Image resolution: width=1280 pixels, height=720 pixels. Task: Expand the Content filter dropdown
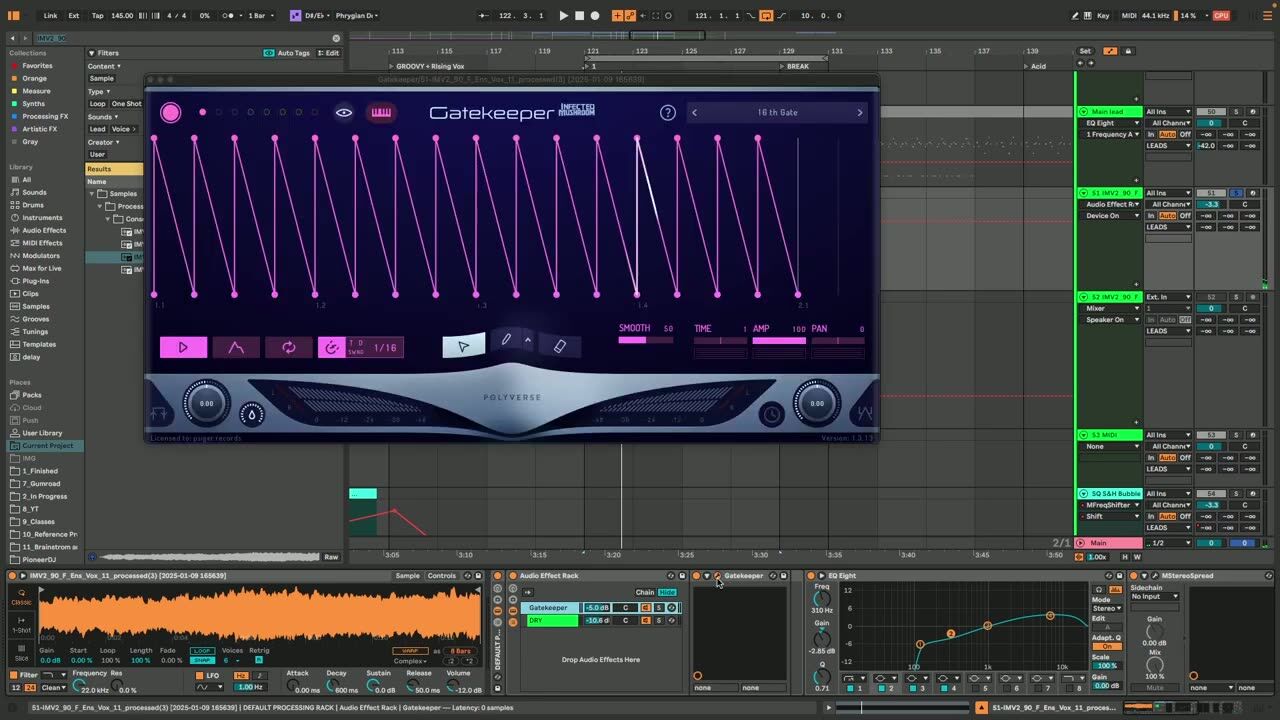pos(104,66)
